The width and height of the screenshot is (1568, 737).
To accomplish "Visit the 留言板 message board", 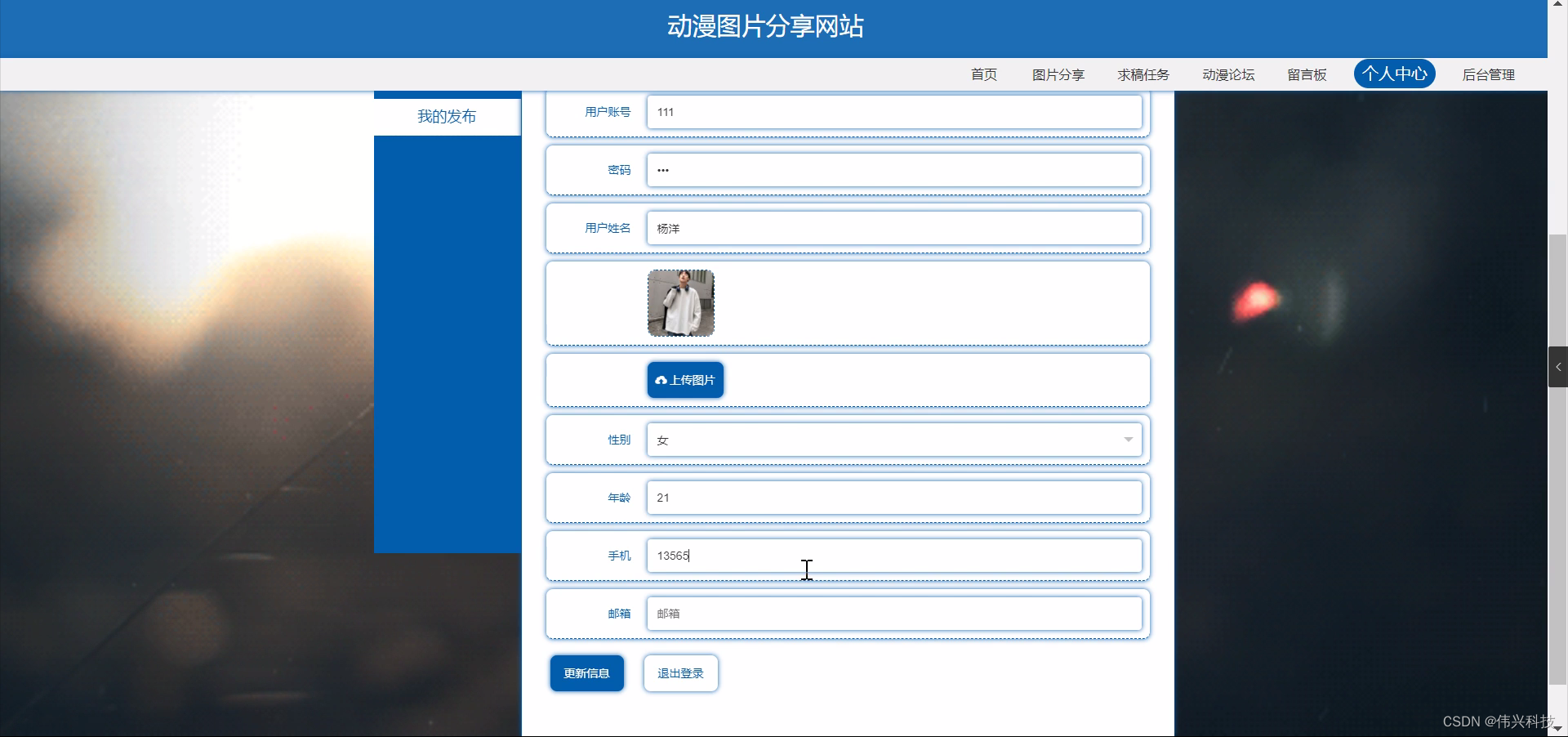I will (1306, 74).
